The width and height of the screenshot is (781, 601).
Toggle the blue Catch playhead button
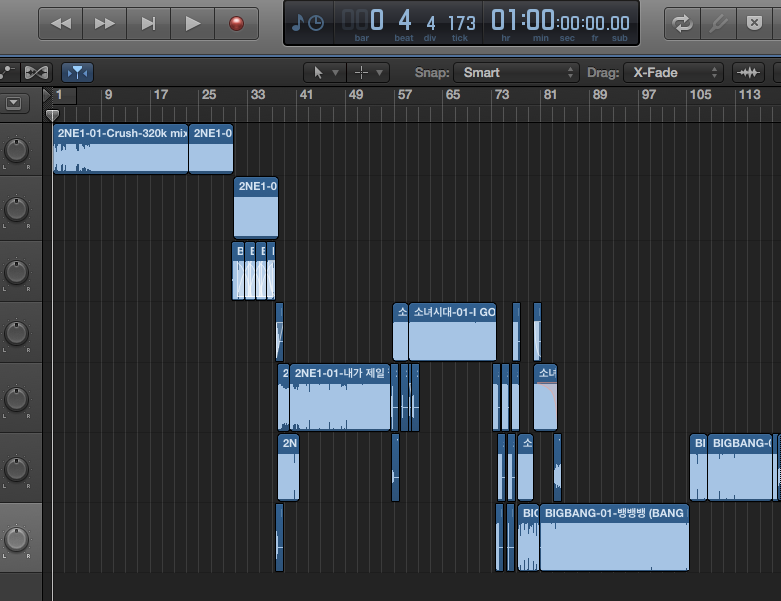(77, 73)
